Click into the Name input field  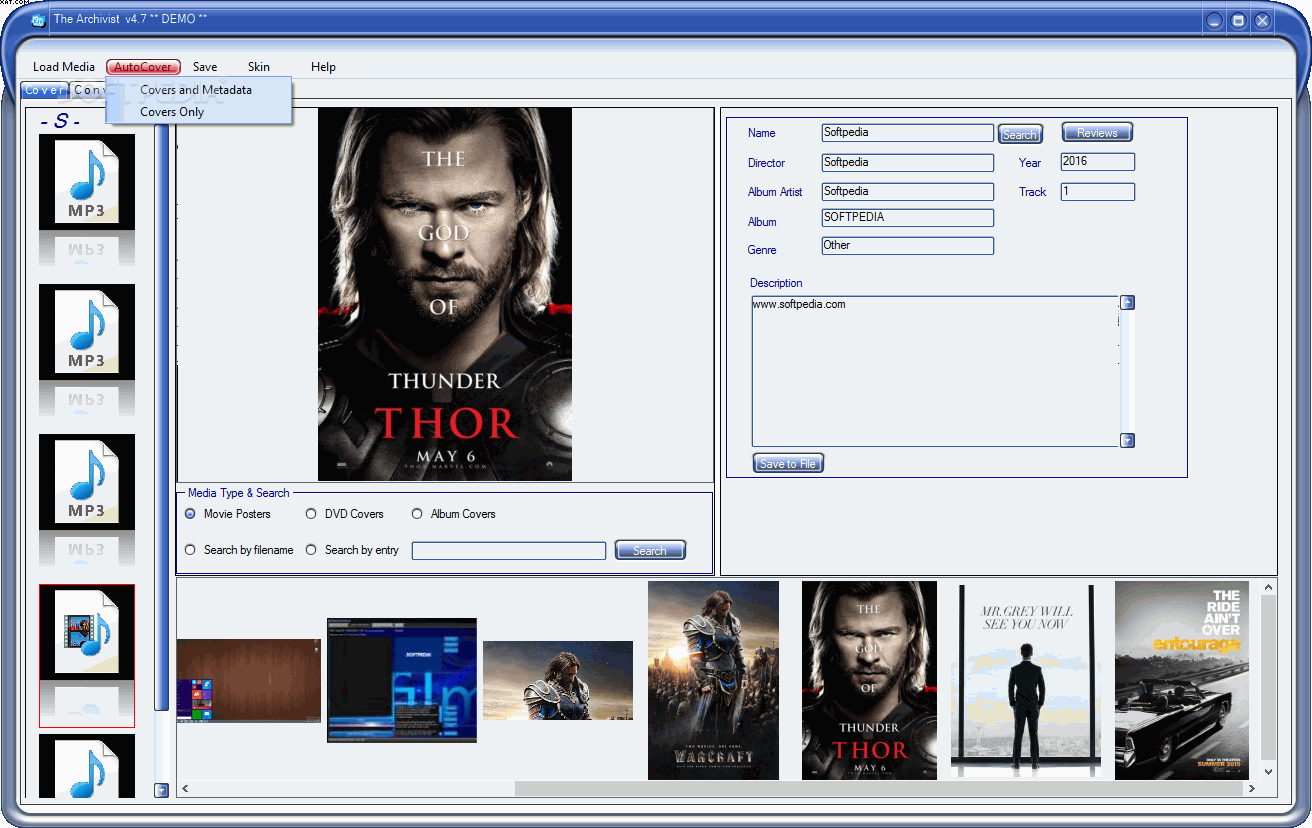click(x=908, y=132)
